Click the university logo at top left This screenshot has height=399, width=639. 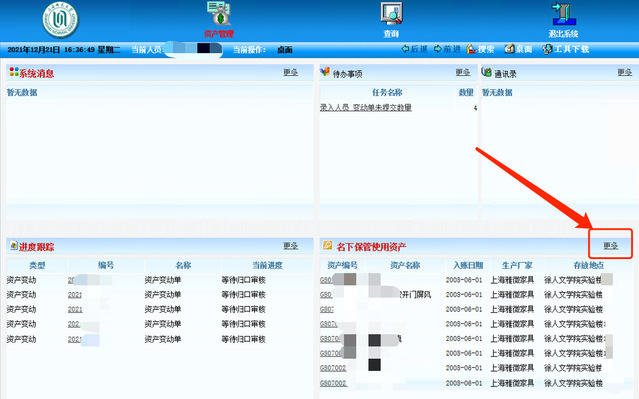pyautogui.click(x=60, y=19)
